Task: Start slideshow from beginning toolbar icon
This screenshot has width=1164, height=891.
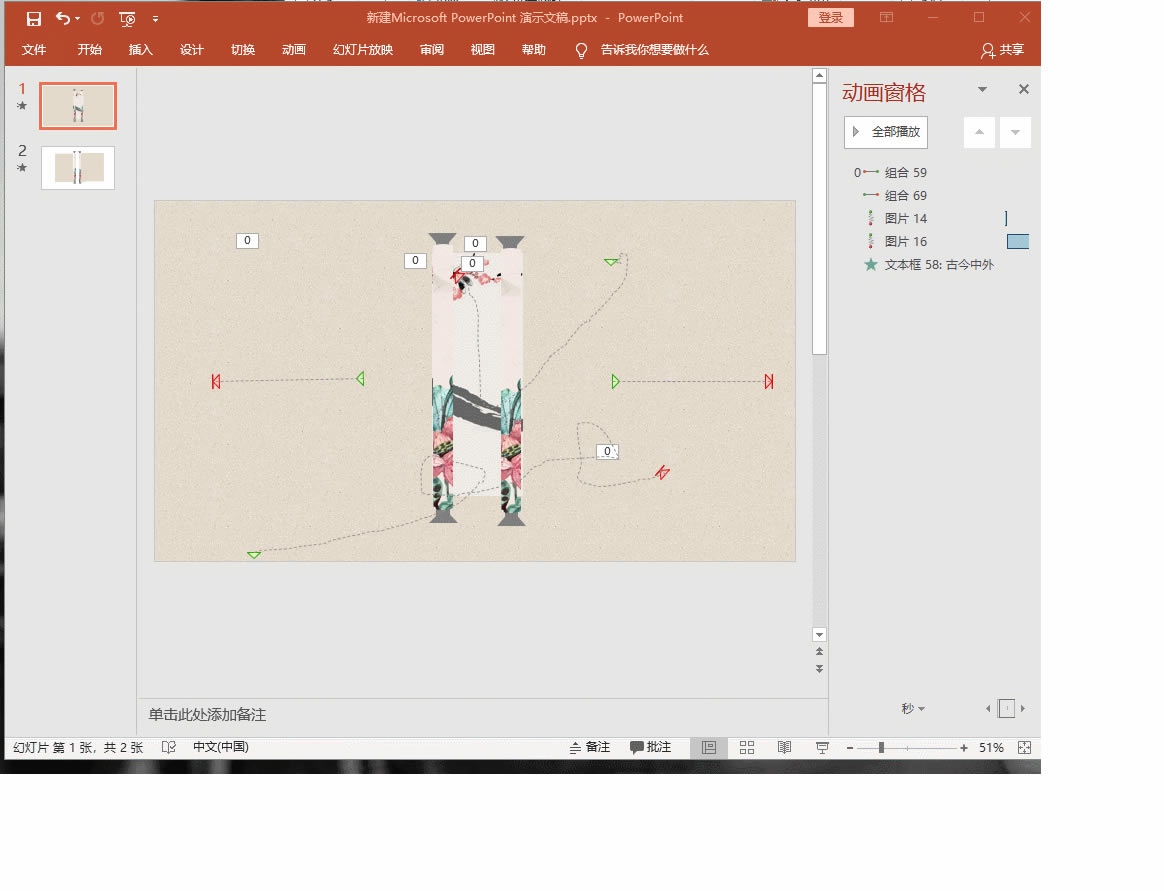Action: pyautogui.click(x=127, y=18)
